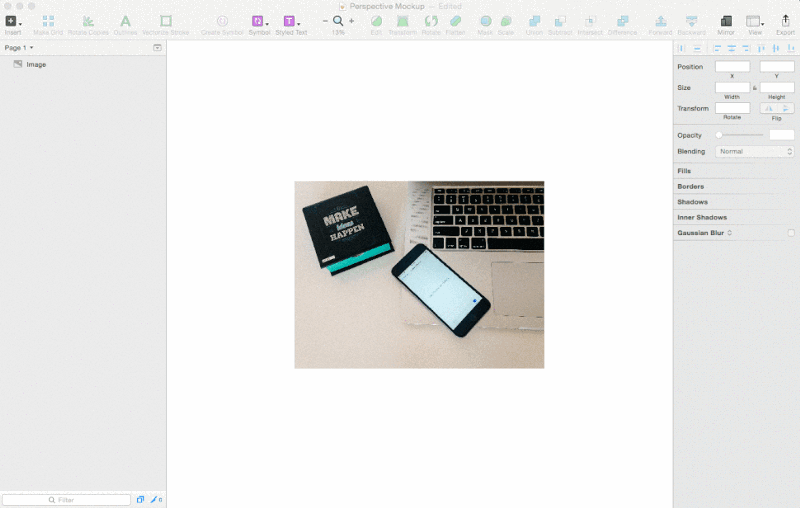
Task: Click the copy-layers icon beside Filter
Action: tap(140, 500)
